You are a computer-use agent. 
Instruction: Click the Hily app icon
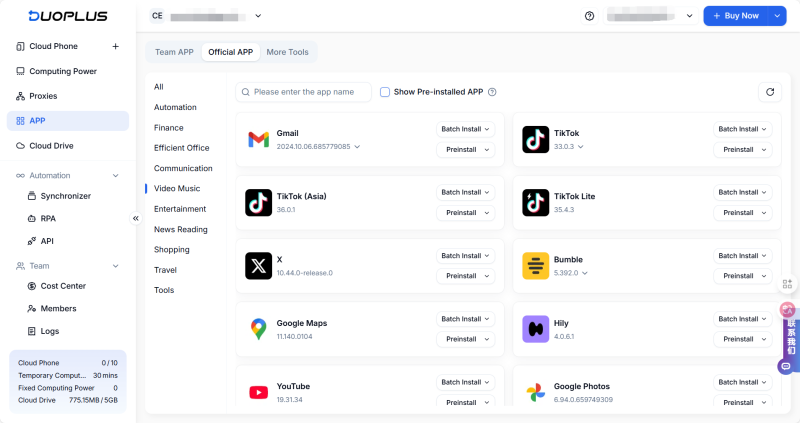coord(536,329)
